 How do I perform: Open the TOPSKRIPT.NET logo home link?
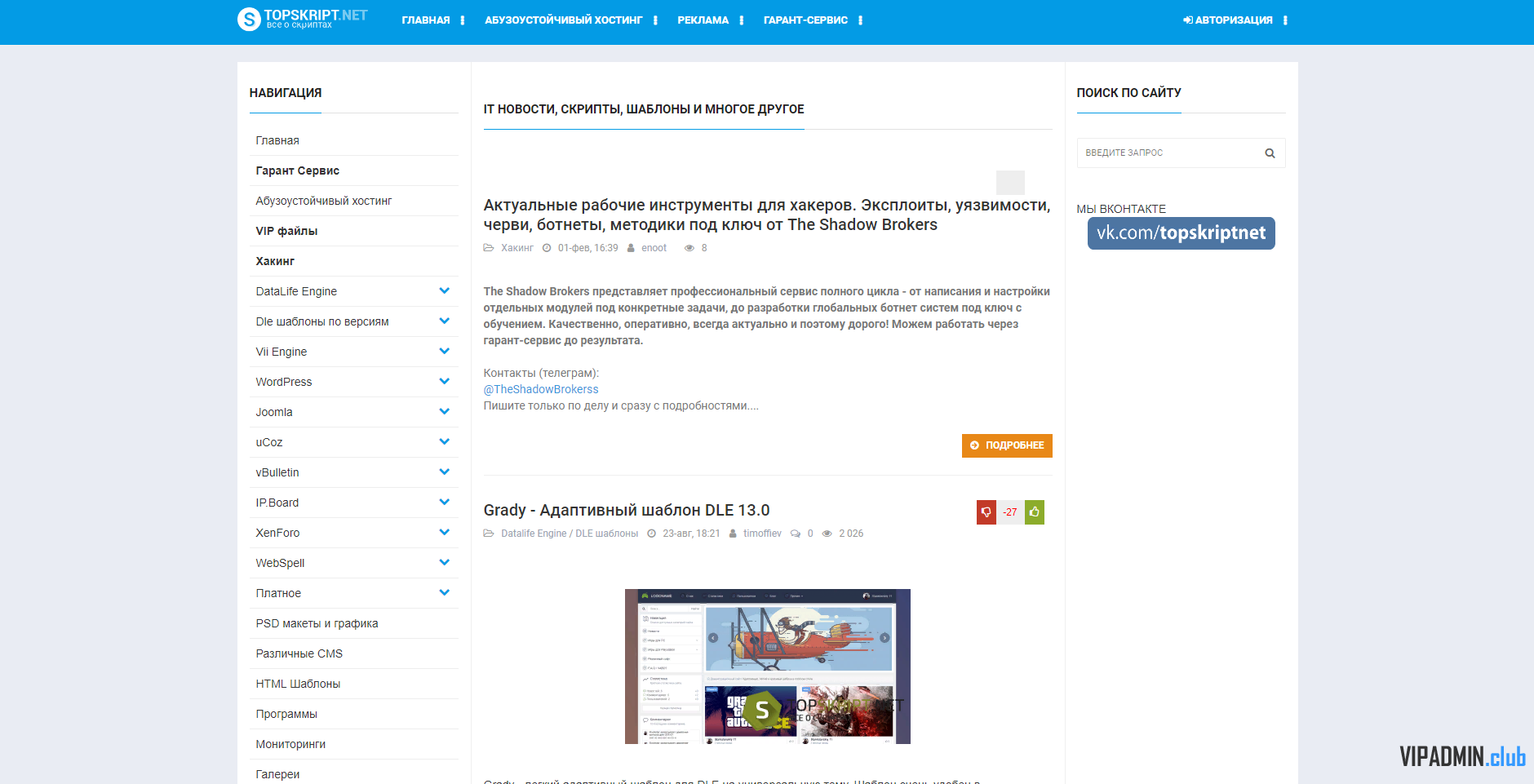click(302, 19)
